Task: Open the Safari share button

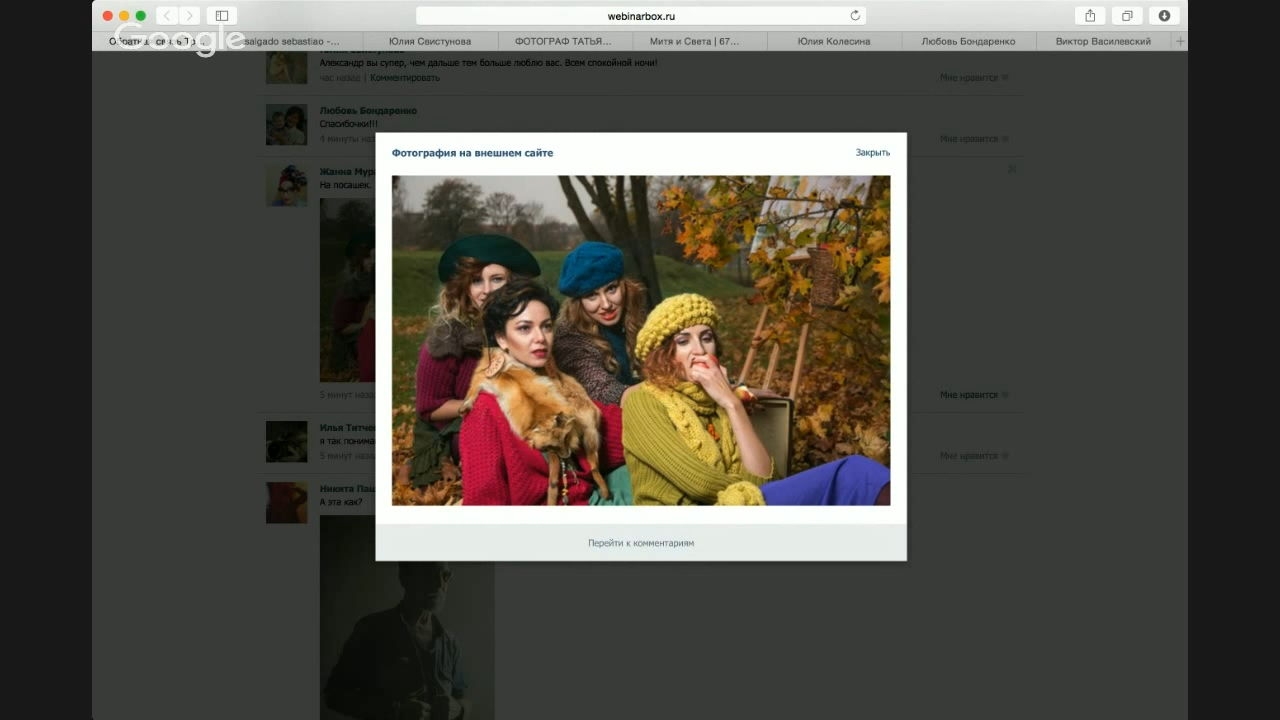Action: [1090, 16]
